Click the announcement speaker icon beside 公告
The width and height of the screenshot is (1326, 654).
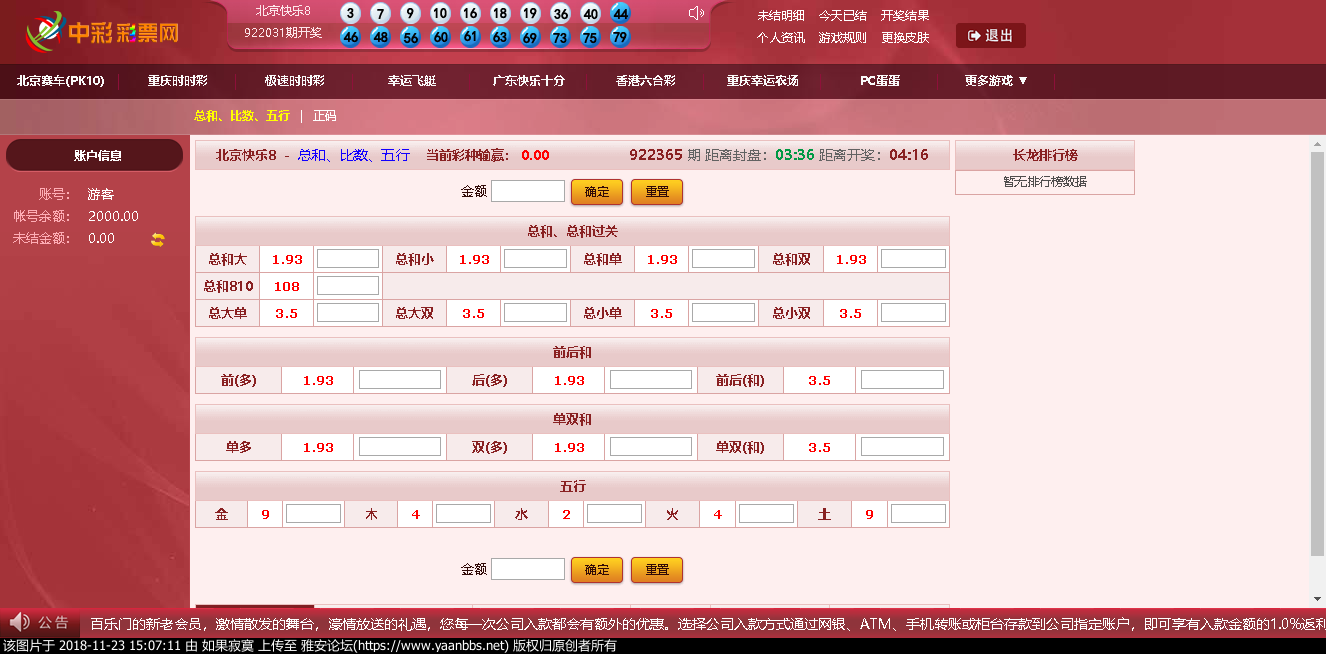coord(19,622)
